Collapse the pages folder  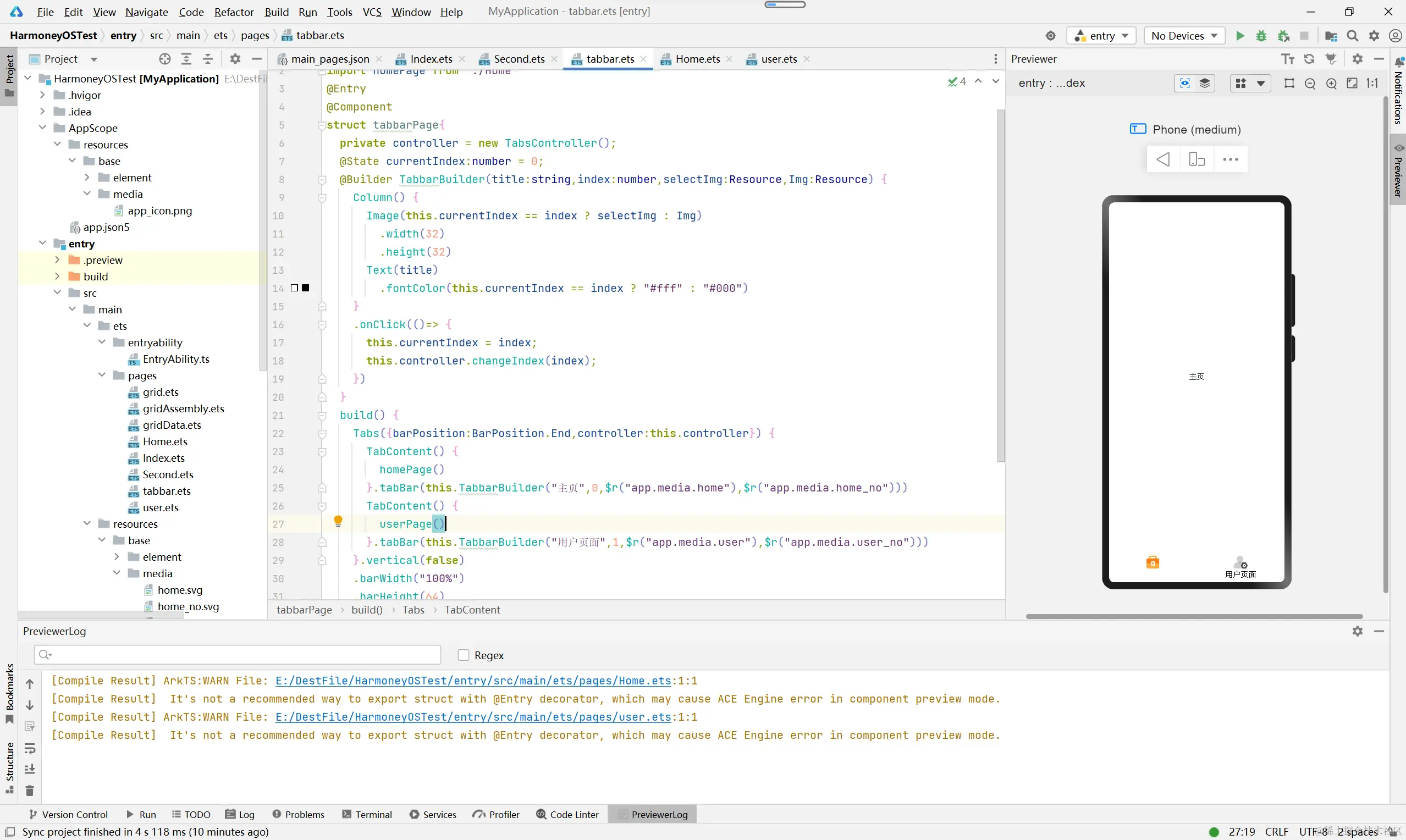click(102, 375)
